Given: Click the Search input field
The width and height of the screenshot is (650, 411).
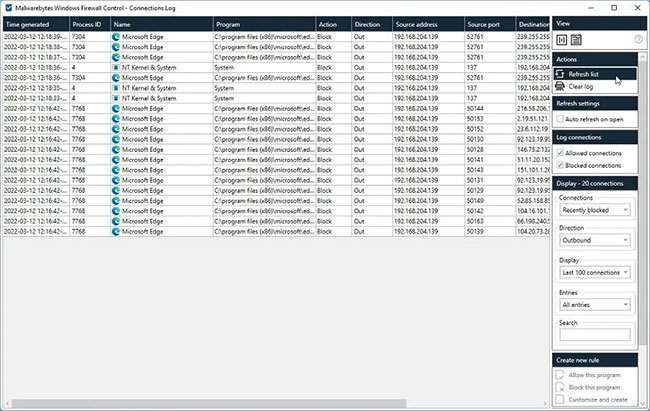Looking at the screenshot, I should [595, 335].
